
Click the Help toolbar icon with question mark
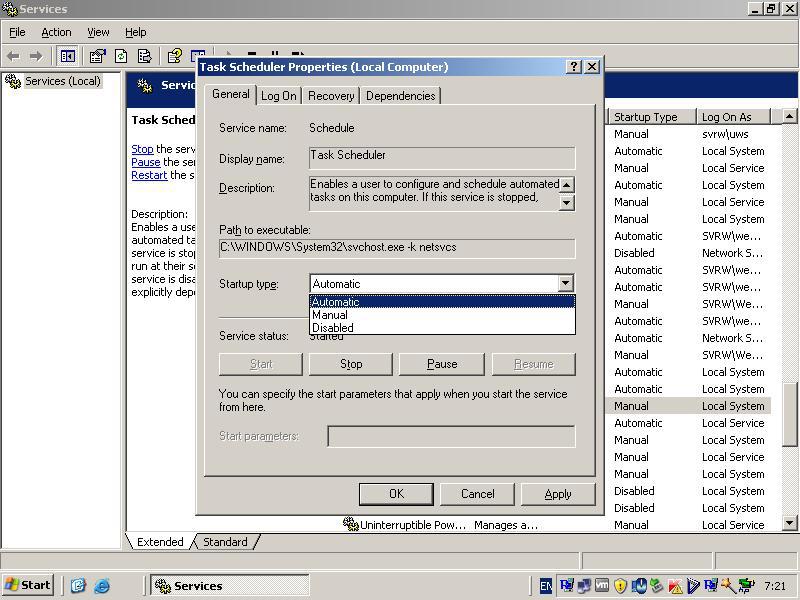[174, 56]
